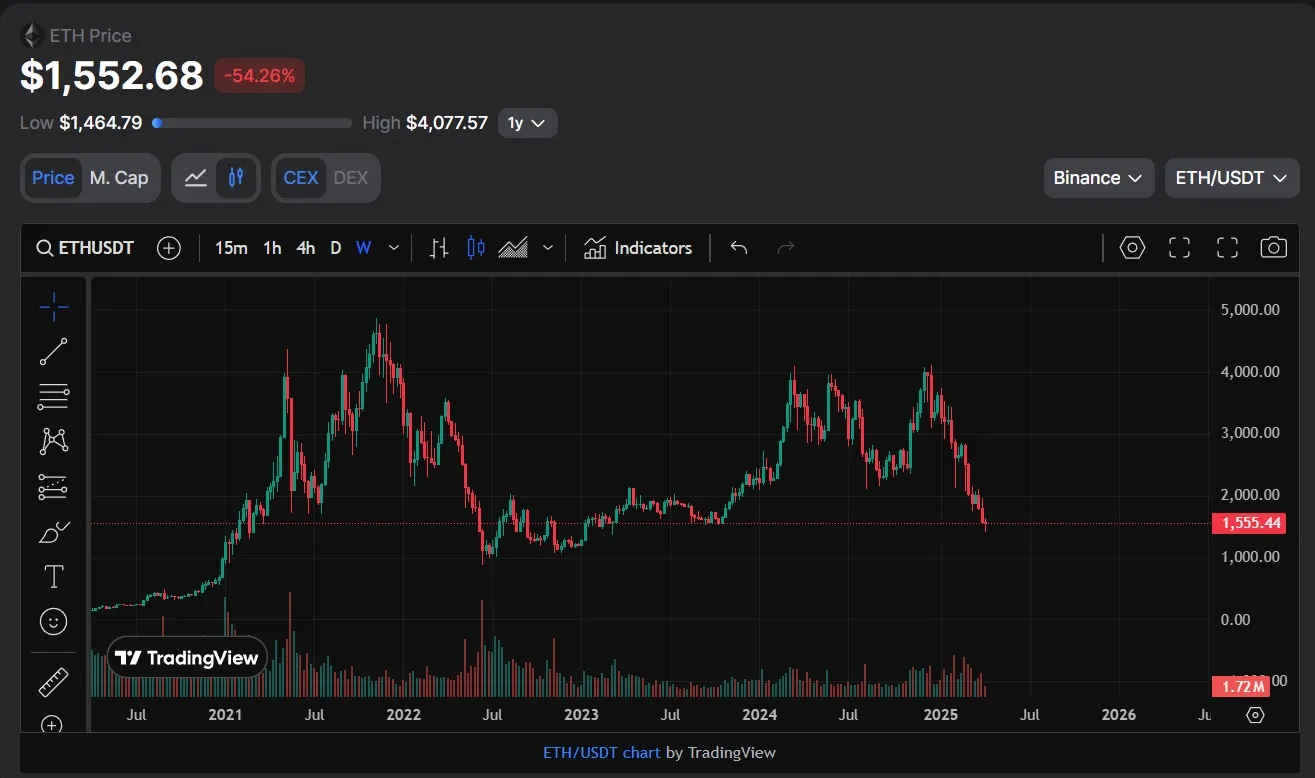Open the Fibonacci retracement tool
The width and height of the screenshot is (1315, 778).
click(x=53, y=397)
